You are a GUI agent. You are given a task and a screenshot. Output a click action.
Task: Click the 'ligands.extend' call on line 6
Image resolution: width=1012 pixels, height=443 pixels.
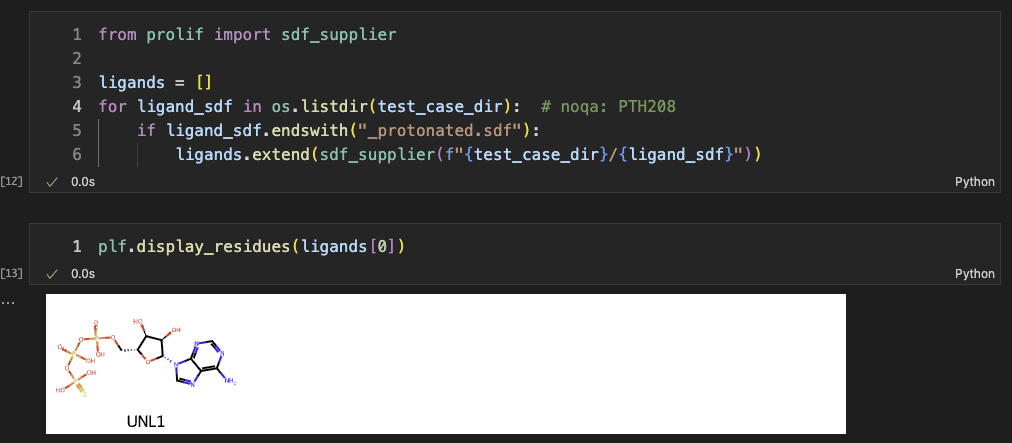tap(243, 155)
